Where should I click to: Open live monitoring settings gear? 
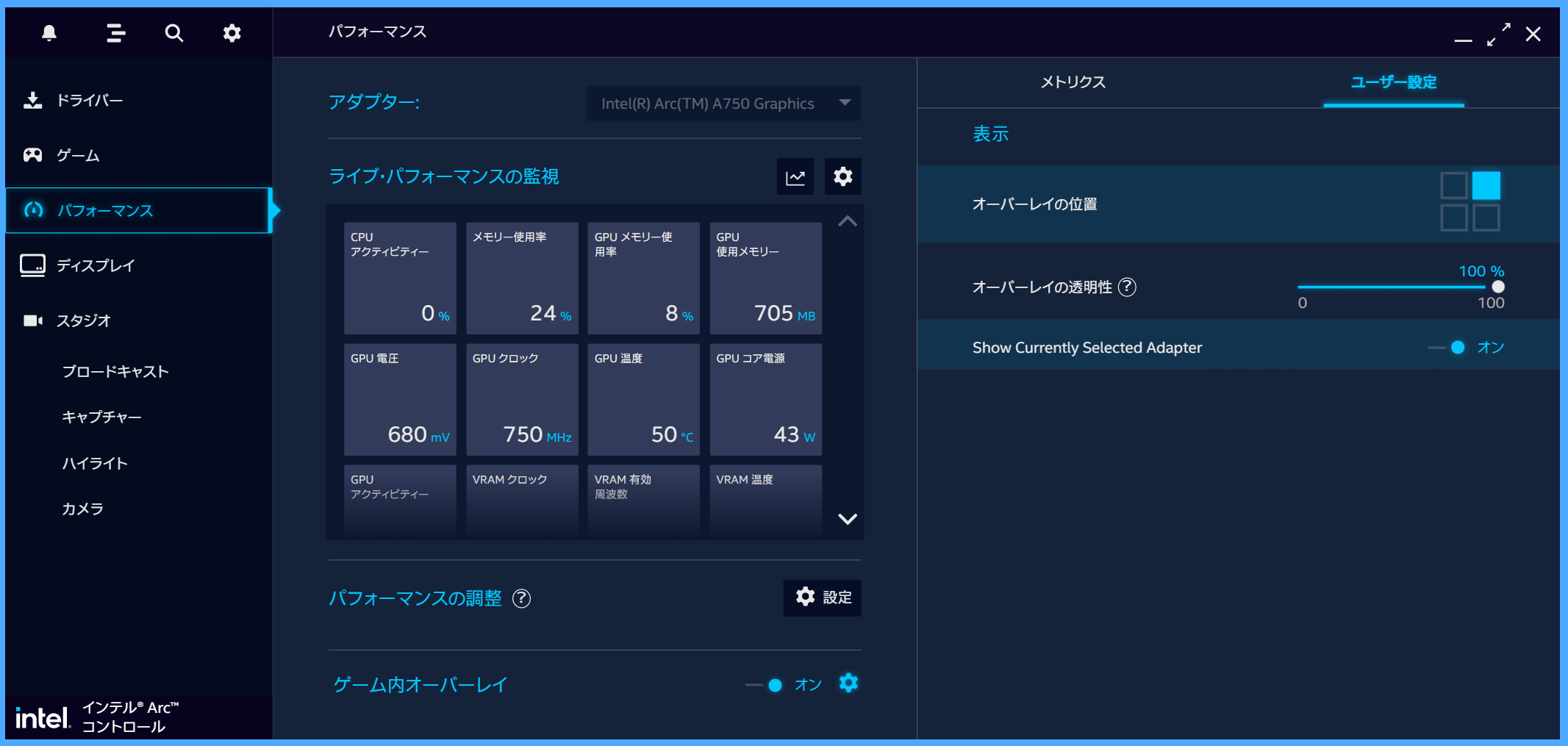[843, 176]
